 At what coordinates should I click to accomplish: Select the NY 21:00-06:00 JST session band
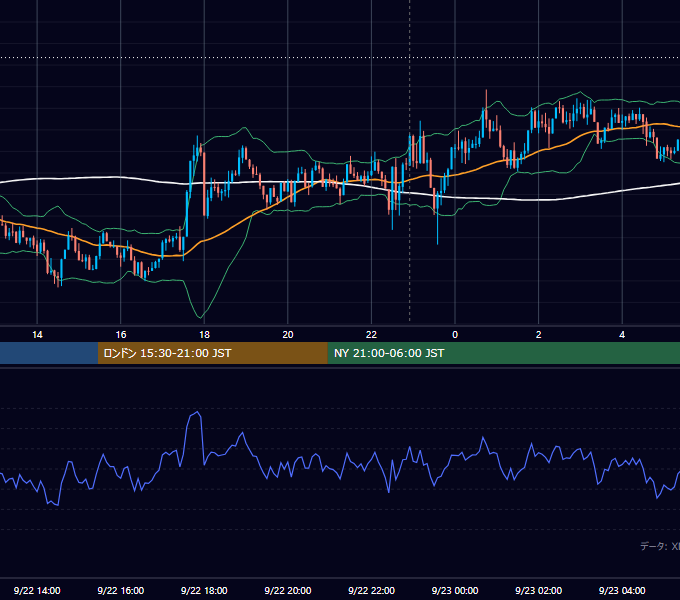tap(503, 353)
